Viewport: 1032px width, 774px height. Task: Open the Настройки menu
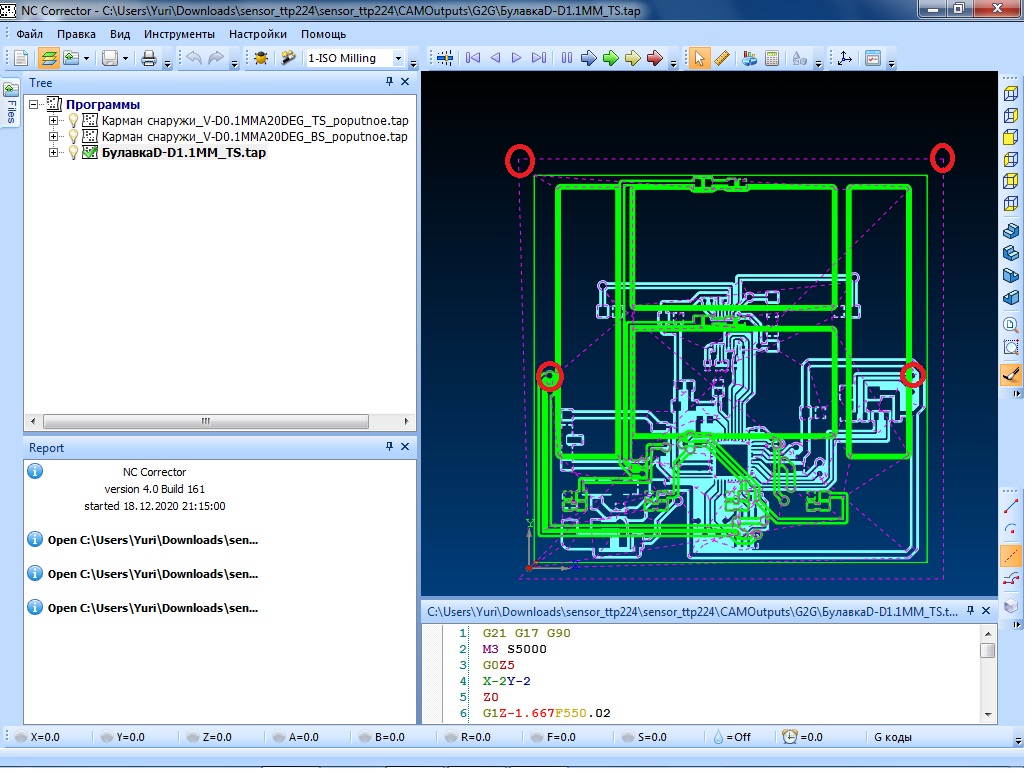coord(257,33)
